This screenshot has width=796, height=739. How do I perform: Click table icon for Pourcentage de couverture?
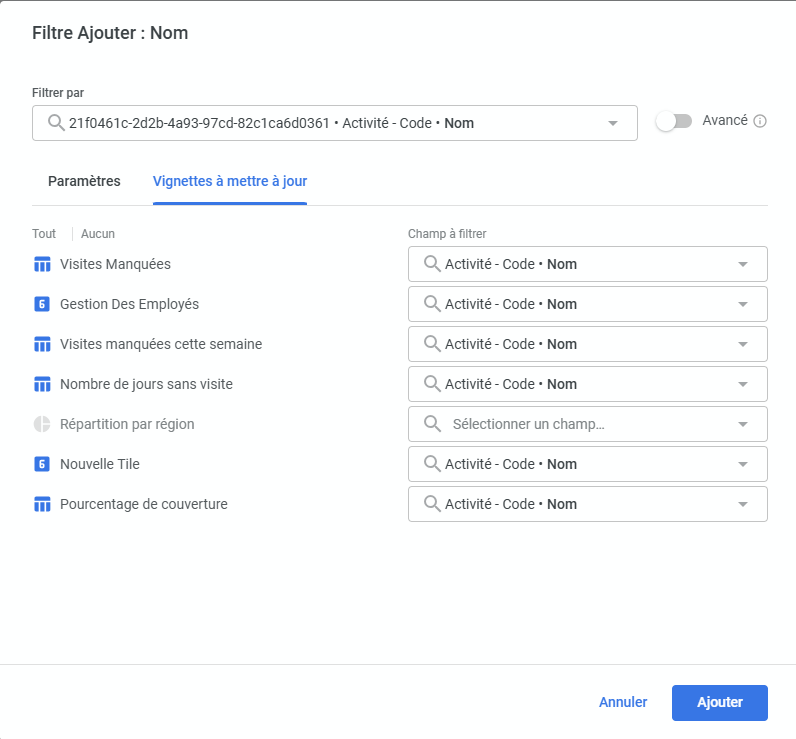tap(42, 505)
